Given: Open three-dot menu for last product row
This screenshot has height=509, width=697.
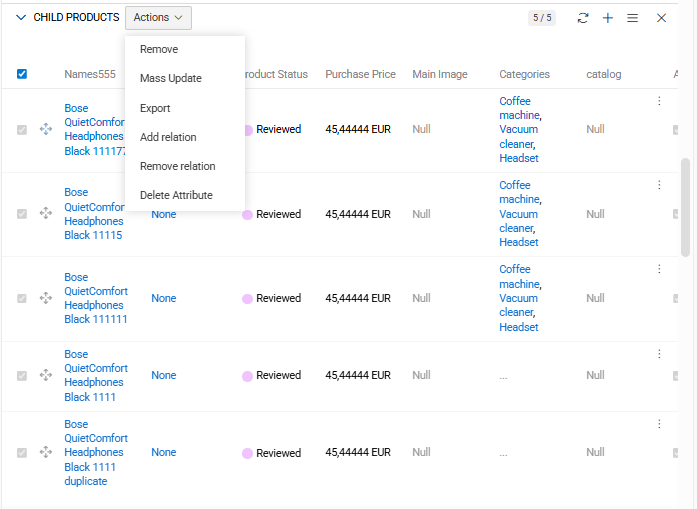Looking at the screenshot, I should point(659,424).
